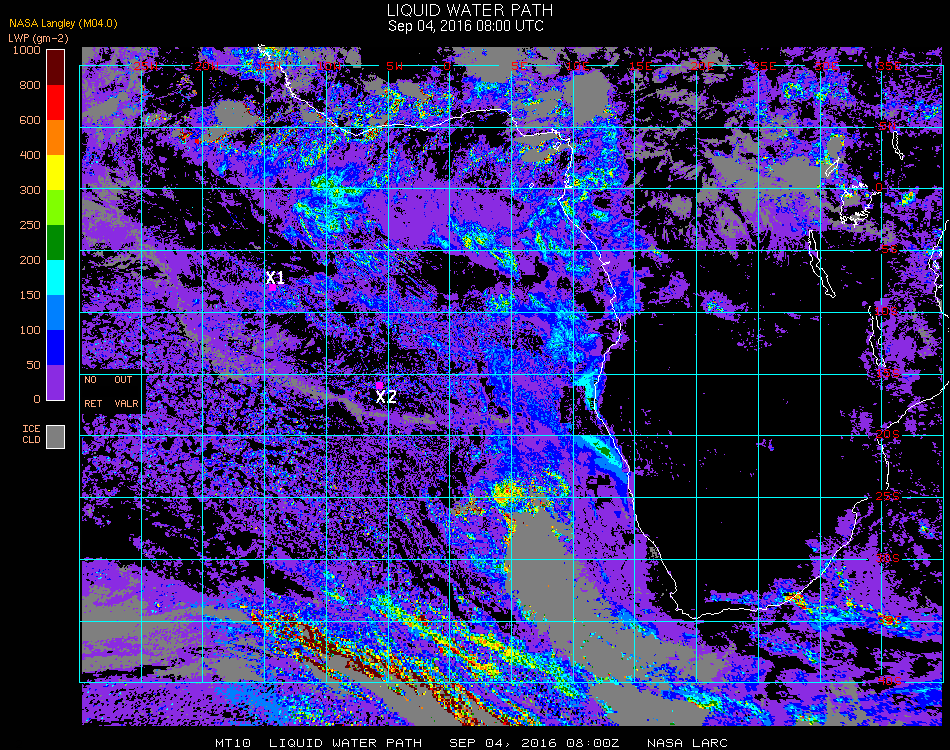Click the 800 value on the legend

(30, 85)
